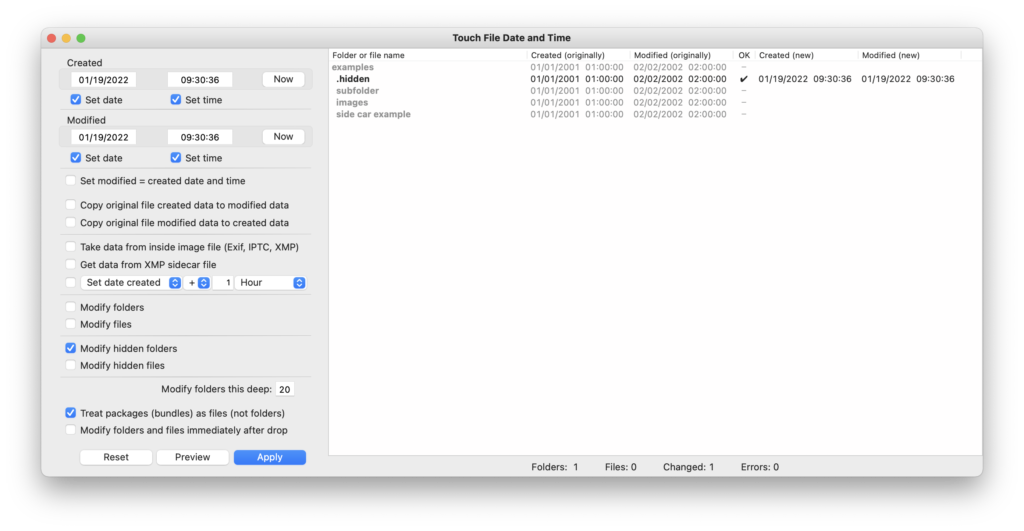Edit the Modified date field
The width and height of the screenshot is (1024, 531).
pyautogui.click(x=103, y=137)
